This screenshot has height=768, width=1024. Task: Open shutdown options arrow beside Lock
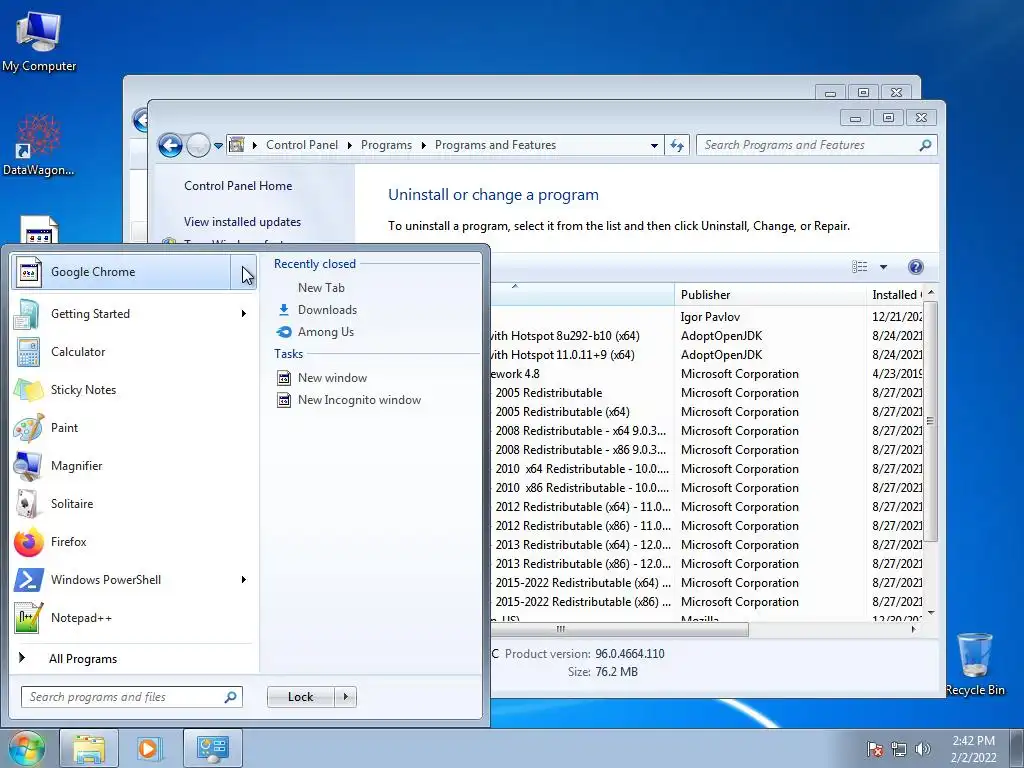pyautogui.click(x=345, y=697)
